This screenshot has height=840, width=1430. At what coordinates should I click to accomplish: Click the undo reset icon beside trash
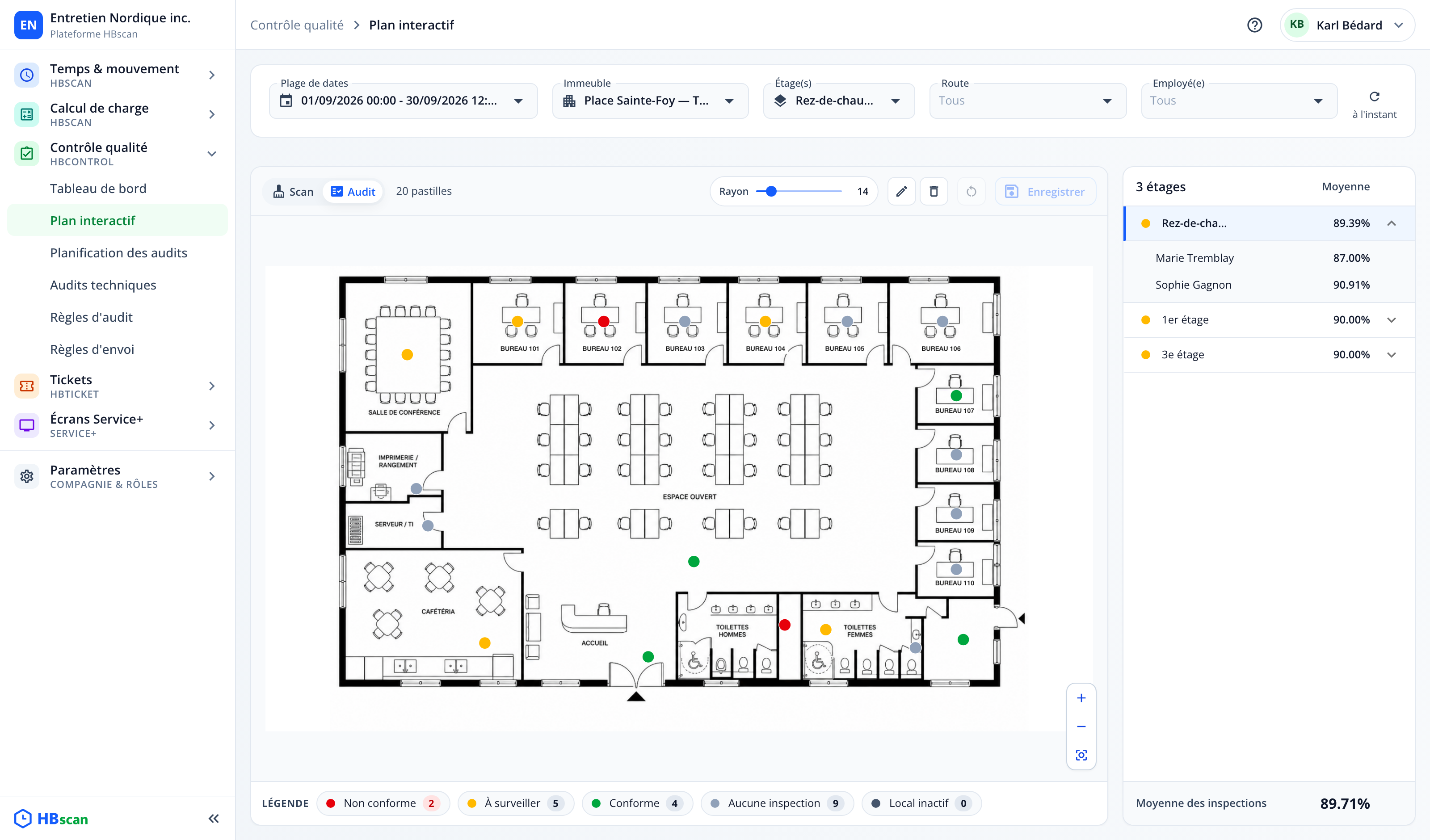(971, 191)
